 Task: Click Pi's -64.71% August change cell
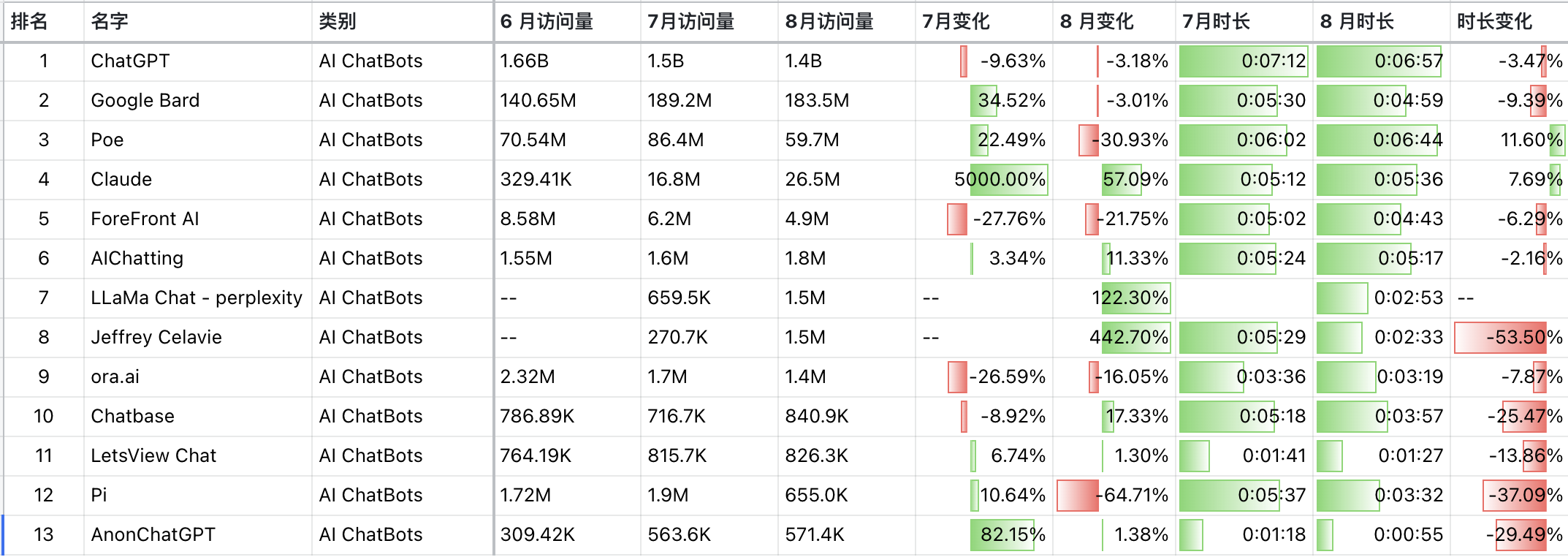[x=1114, y=496]
